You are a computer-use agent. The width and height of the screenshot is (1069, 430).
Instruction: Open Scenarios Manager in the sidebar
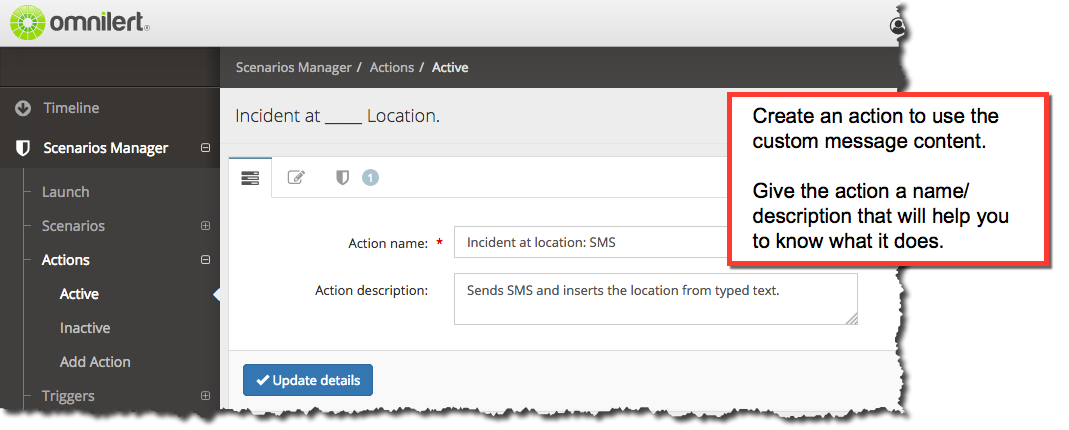coord(106,148)
